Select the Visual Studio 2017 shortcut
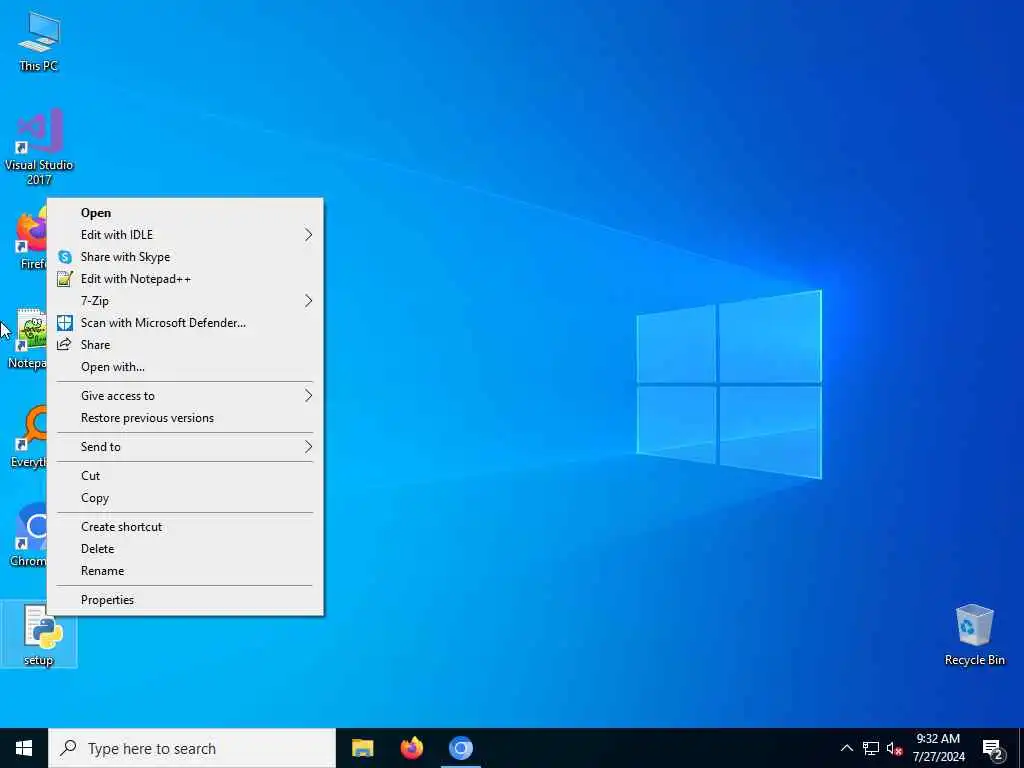This screenshot has width=1024, height=768. point(39,146)
